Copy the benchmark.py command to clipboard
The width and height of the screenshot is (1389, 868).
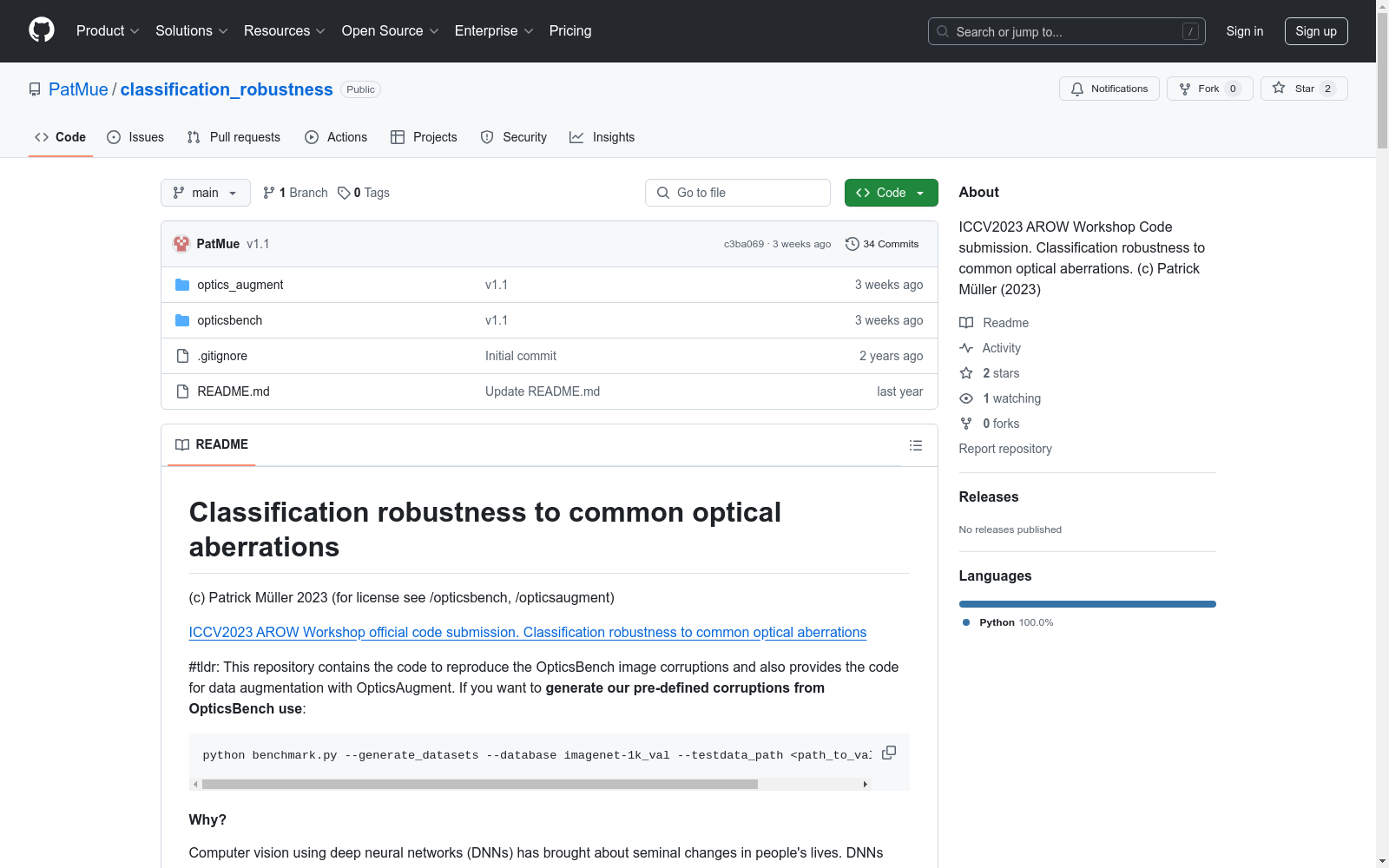[889, 753]
